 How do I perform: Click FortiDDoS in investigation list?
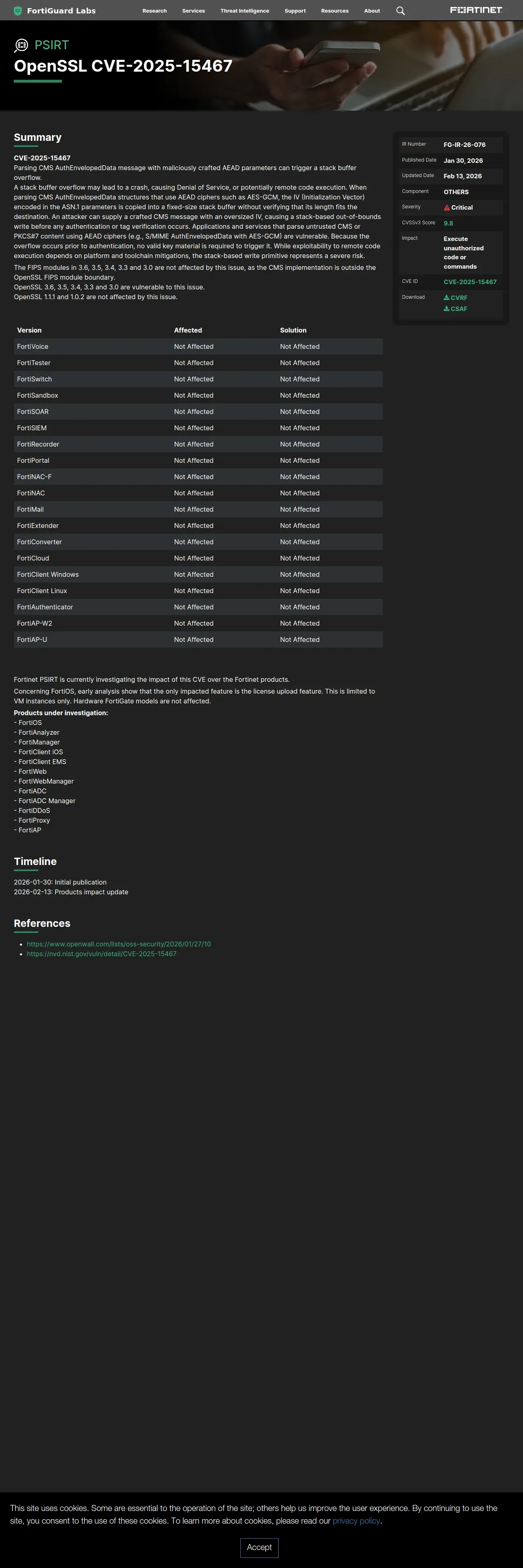click(x=34, y=811)
